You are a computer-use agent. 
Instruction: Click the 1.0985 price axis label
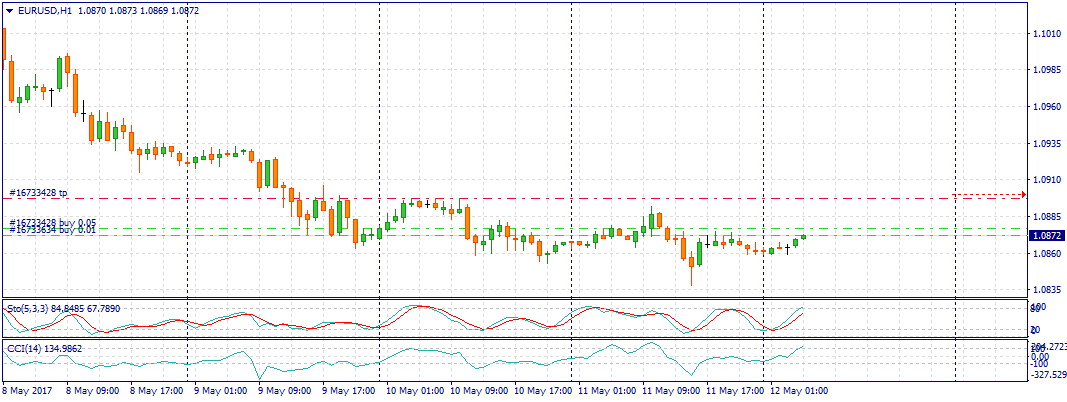pos(1046,70)
